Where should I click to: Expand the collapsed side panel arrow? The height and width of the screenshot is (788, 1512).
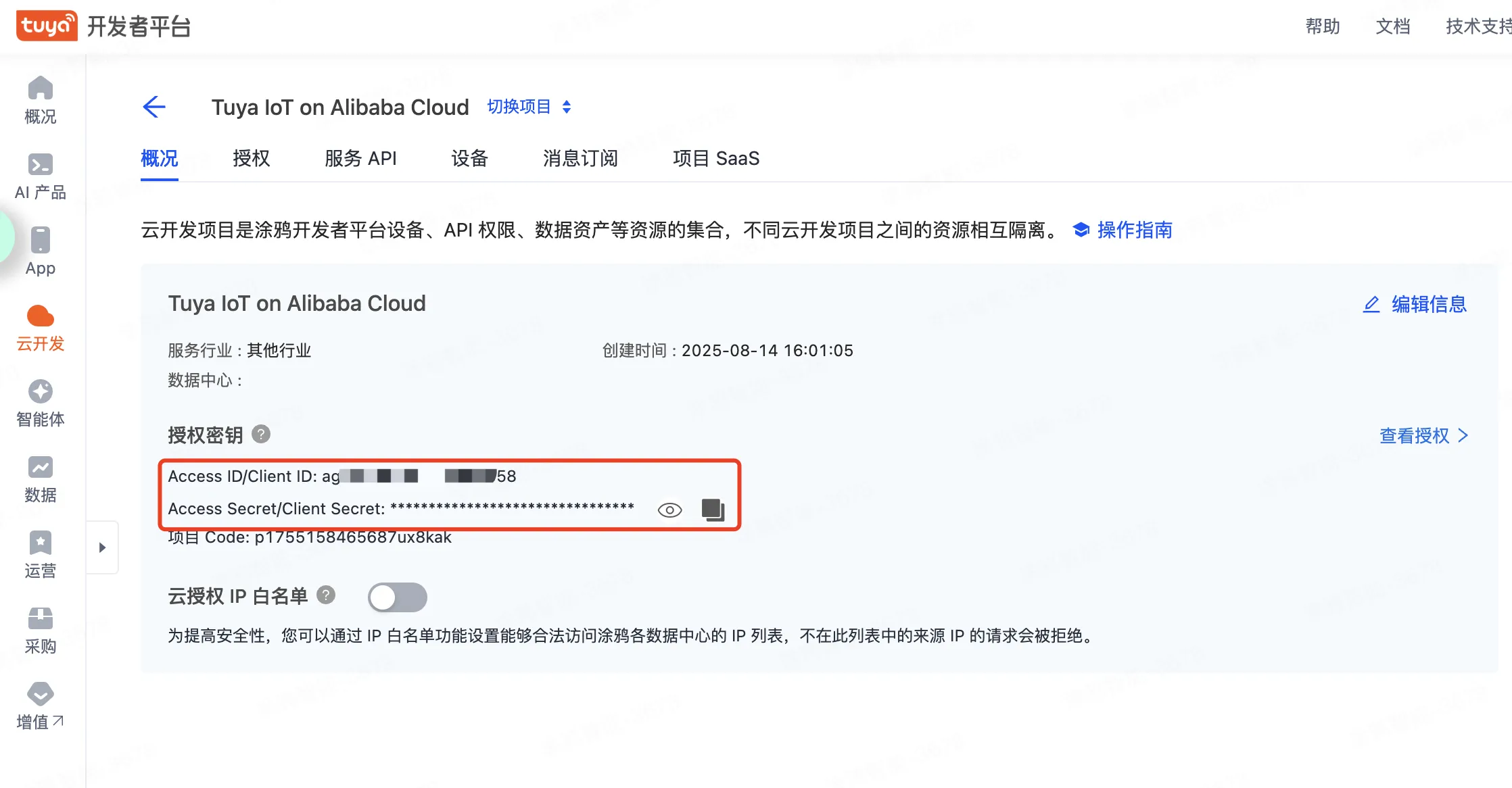(x=102, y=547)
